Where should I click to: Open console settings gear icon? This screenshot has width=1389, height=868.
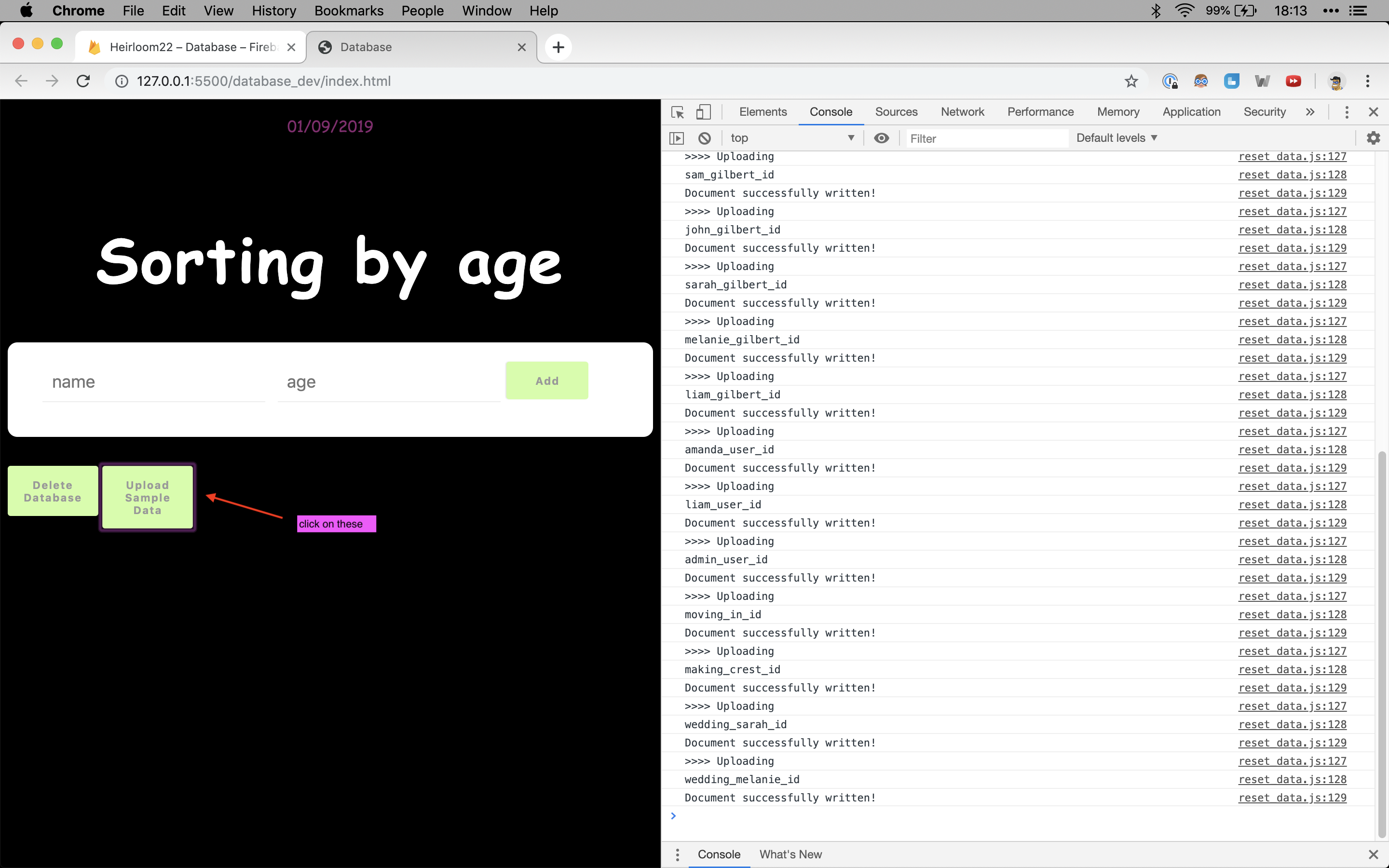(1373, 138)
